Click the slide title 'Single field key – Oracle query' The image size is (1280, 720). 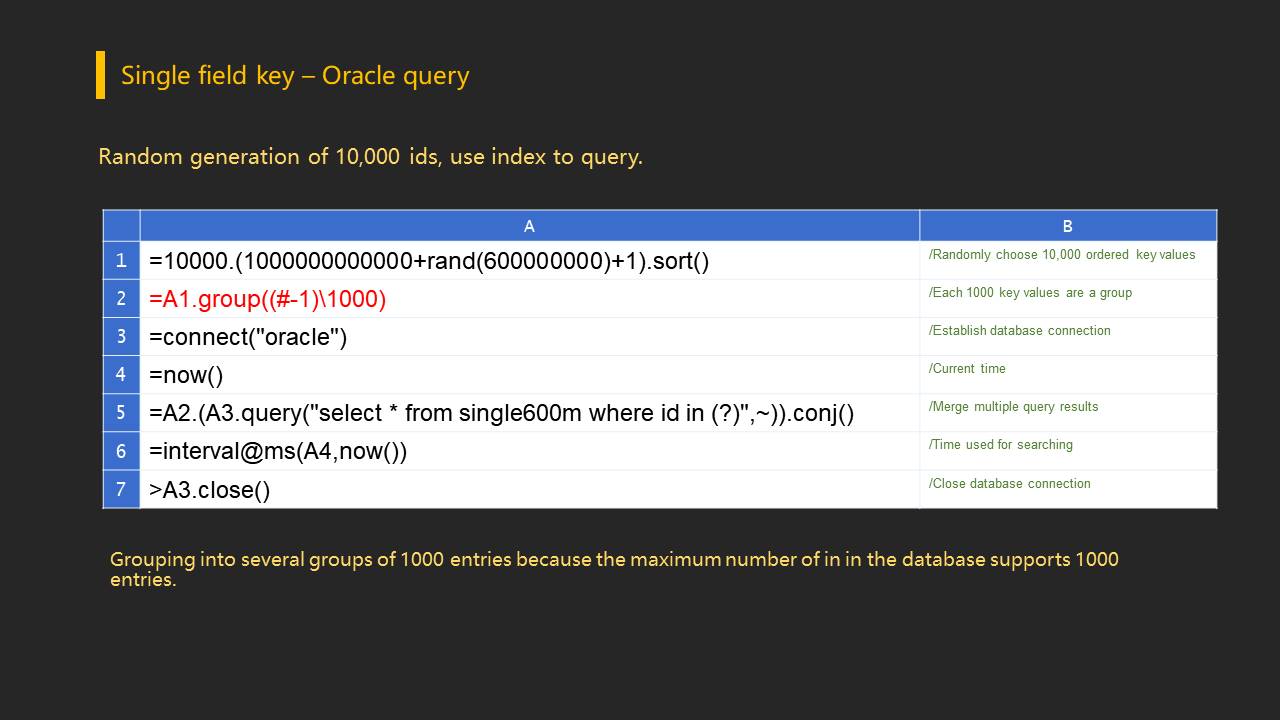[x=295, y=76]
